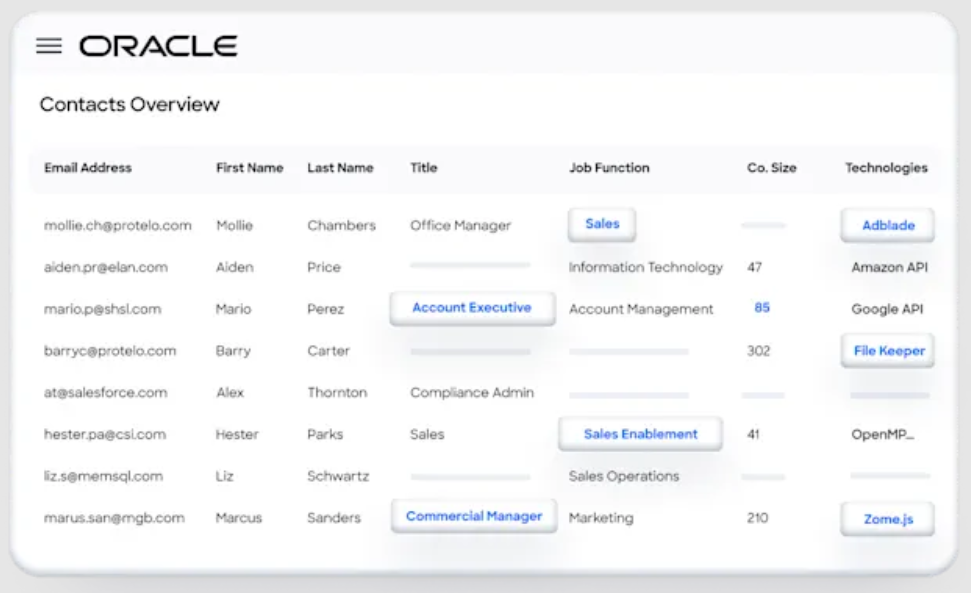
Task: Click first name Marcus
Action: 239,518
